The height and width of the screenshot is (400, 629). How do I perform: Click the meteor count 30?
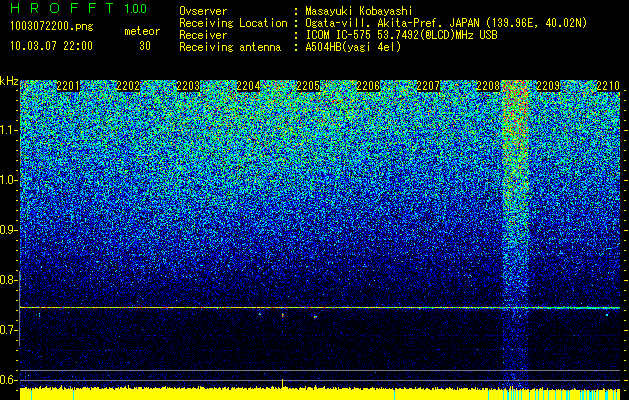(145, 46)
